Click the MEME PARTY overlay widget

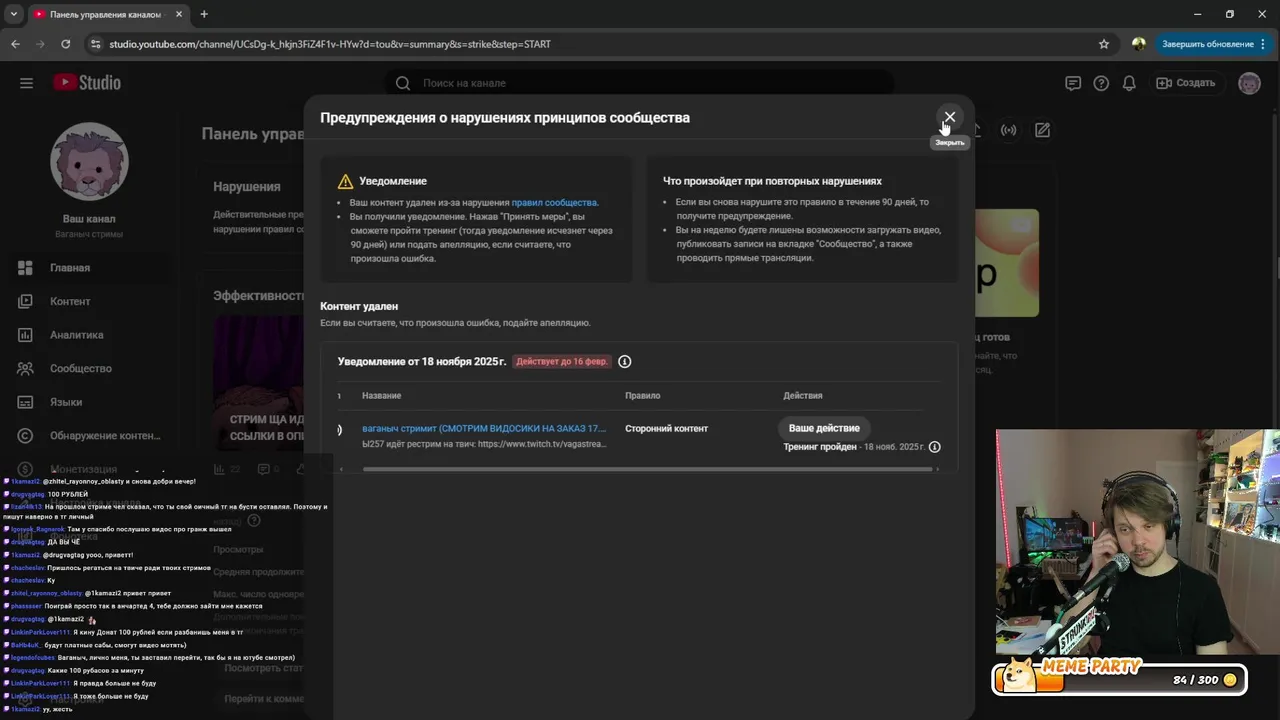point(1119,677)
